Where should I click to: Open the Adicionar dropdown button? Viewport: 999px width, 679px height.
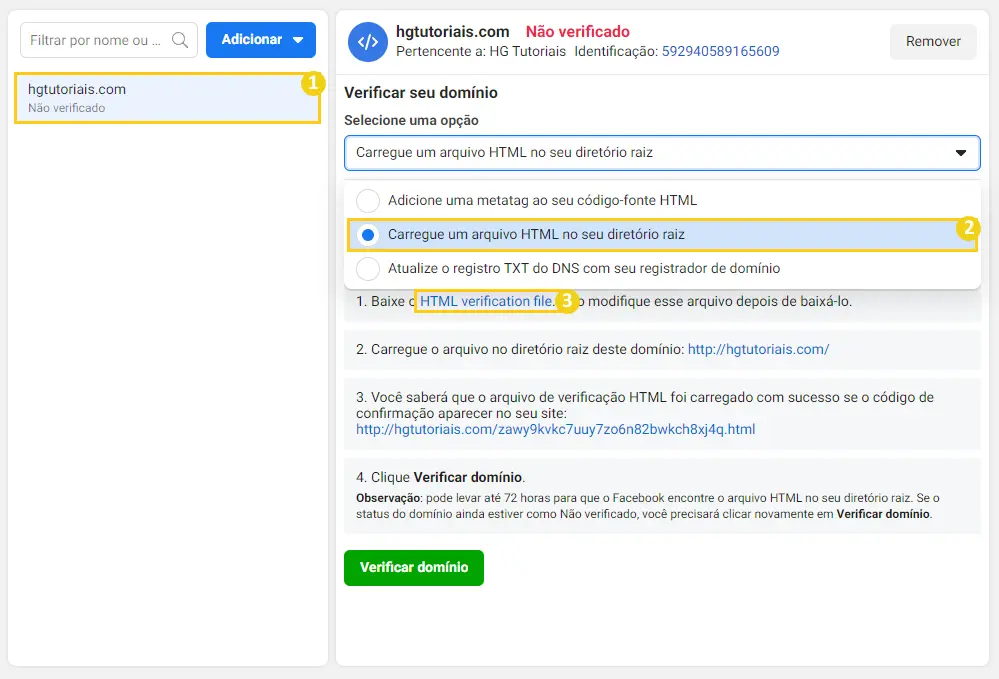click(x=261, y=39)
